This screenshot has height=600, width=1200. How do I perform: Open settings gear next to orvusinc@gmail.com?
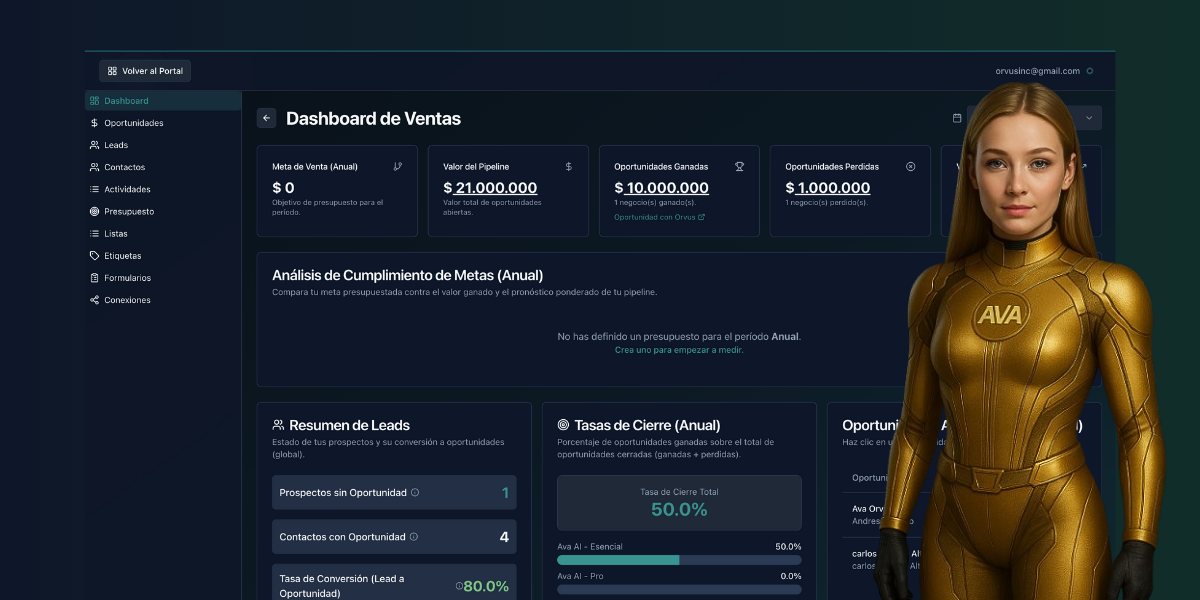1092,71
